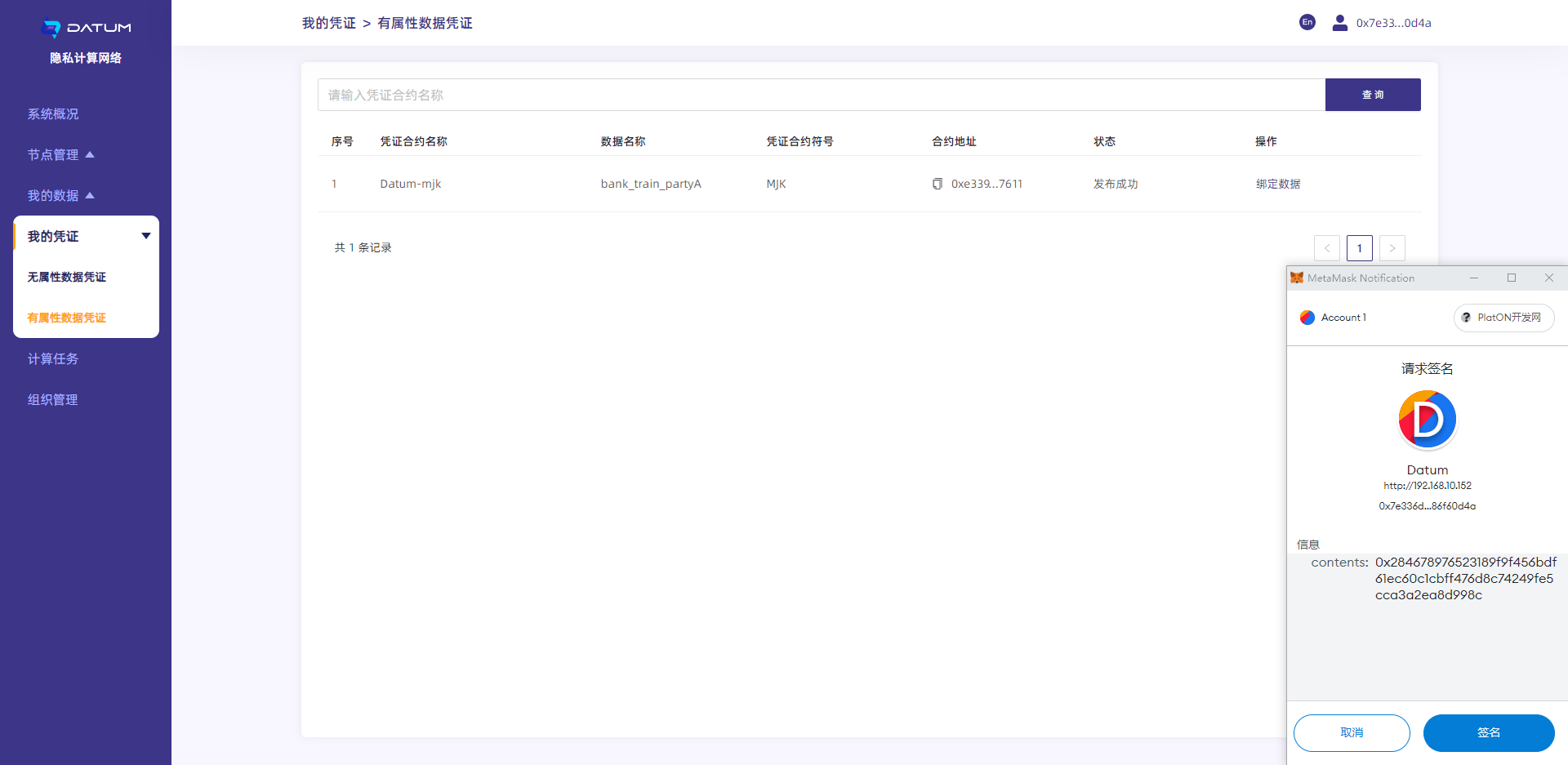Click the contents hash message text

1466,579
